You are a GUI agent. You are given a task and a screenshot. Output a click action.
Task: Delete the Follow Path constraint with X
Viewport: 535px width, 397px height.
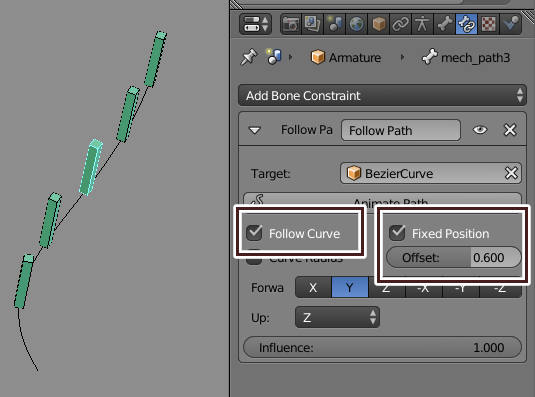coord(510,130)
